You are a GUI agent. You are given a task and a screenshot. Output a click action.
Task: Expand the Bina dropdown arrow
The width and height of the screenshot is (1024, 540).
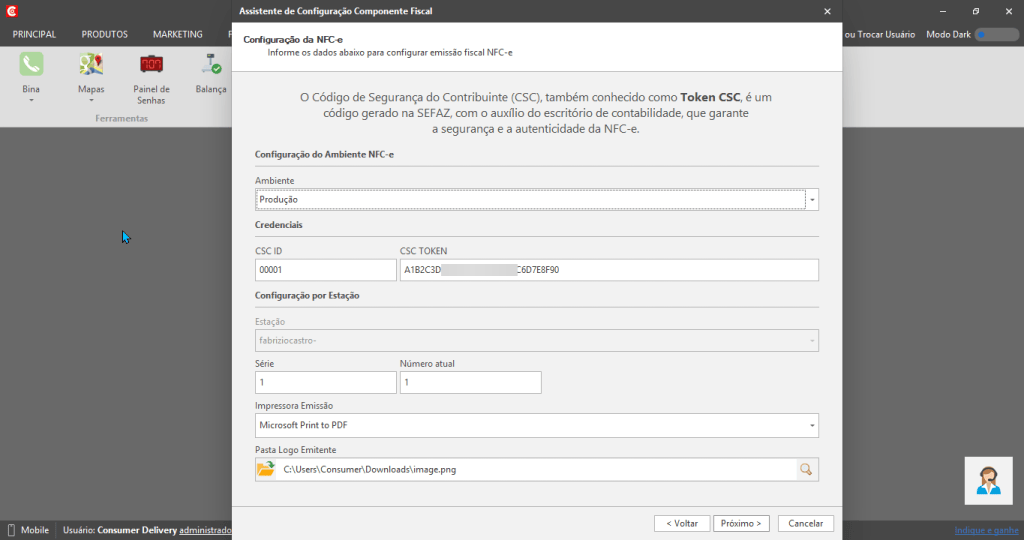[x=31, y=101]
